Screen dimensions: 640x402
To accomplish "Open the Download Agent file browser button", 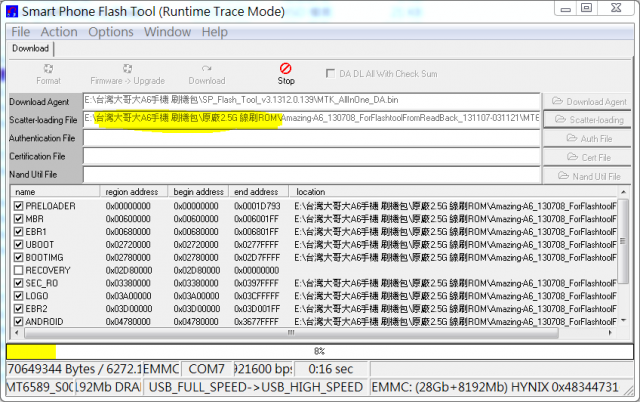I will click(588, 101).
